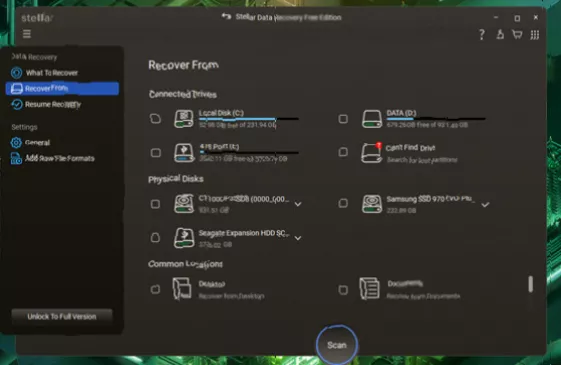The width and height of the screenshot is (561, 365).
Task: Click the DATA (D:) label
Action: coord(401,113)
